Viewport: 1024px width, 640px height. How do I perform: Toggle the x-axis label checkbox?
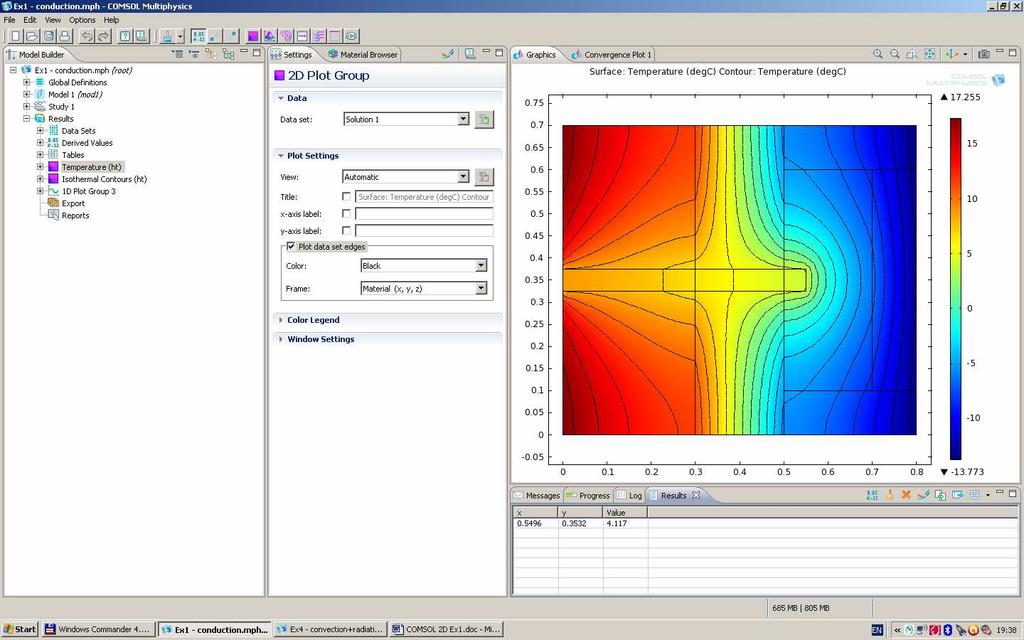click(346, 214)
